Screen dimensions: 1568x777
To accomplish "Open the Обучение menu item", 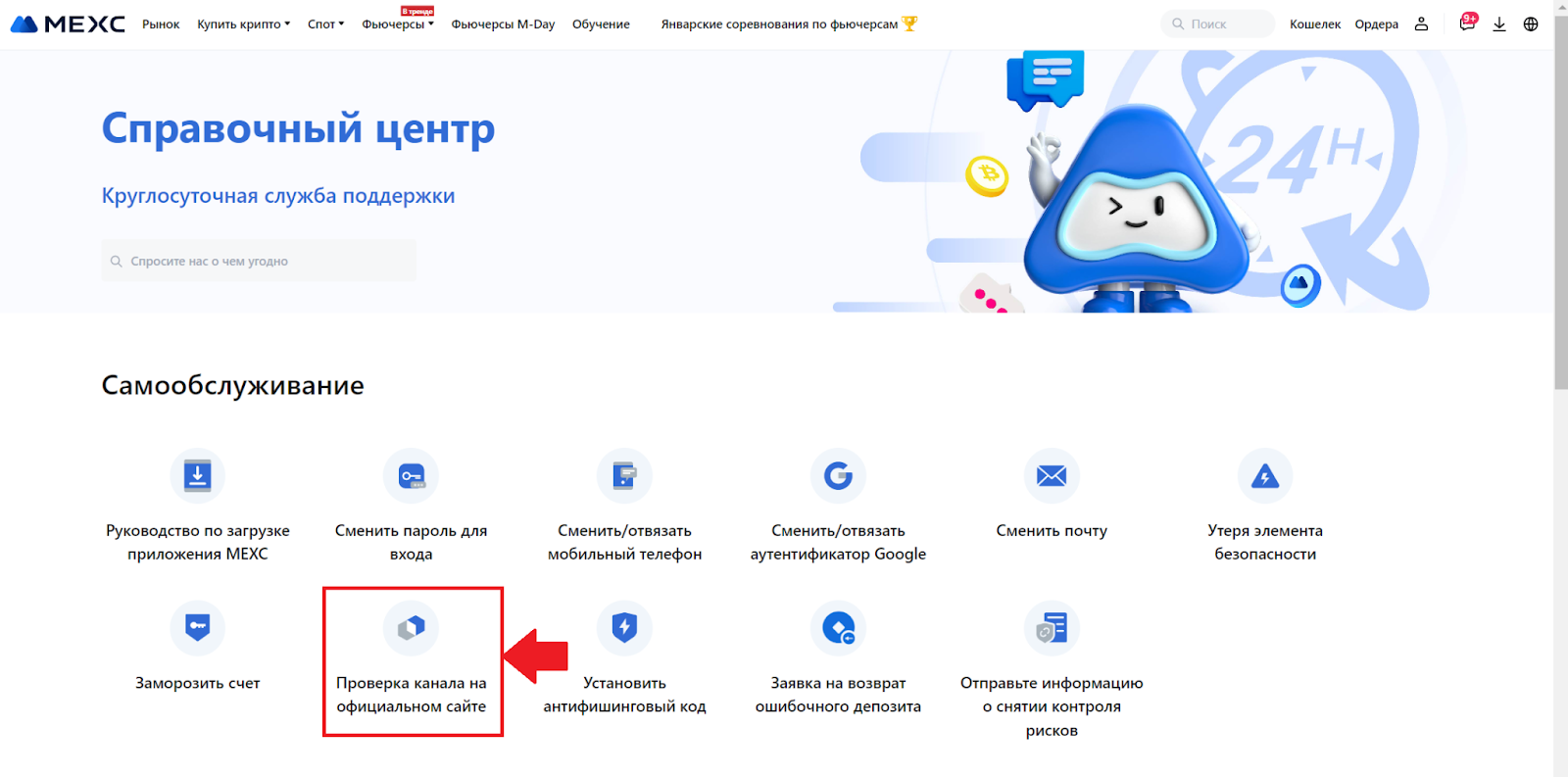I will (601, 24).
